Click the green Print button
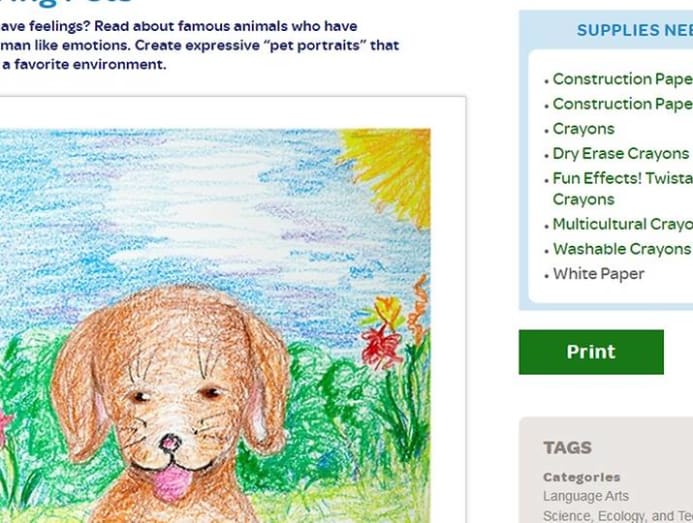Screen dimensions: 693x523 pos(591,352)
